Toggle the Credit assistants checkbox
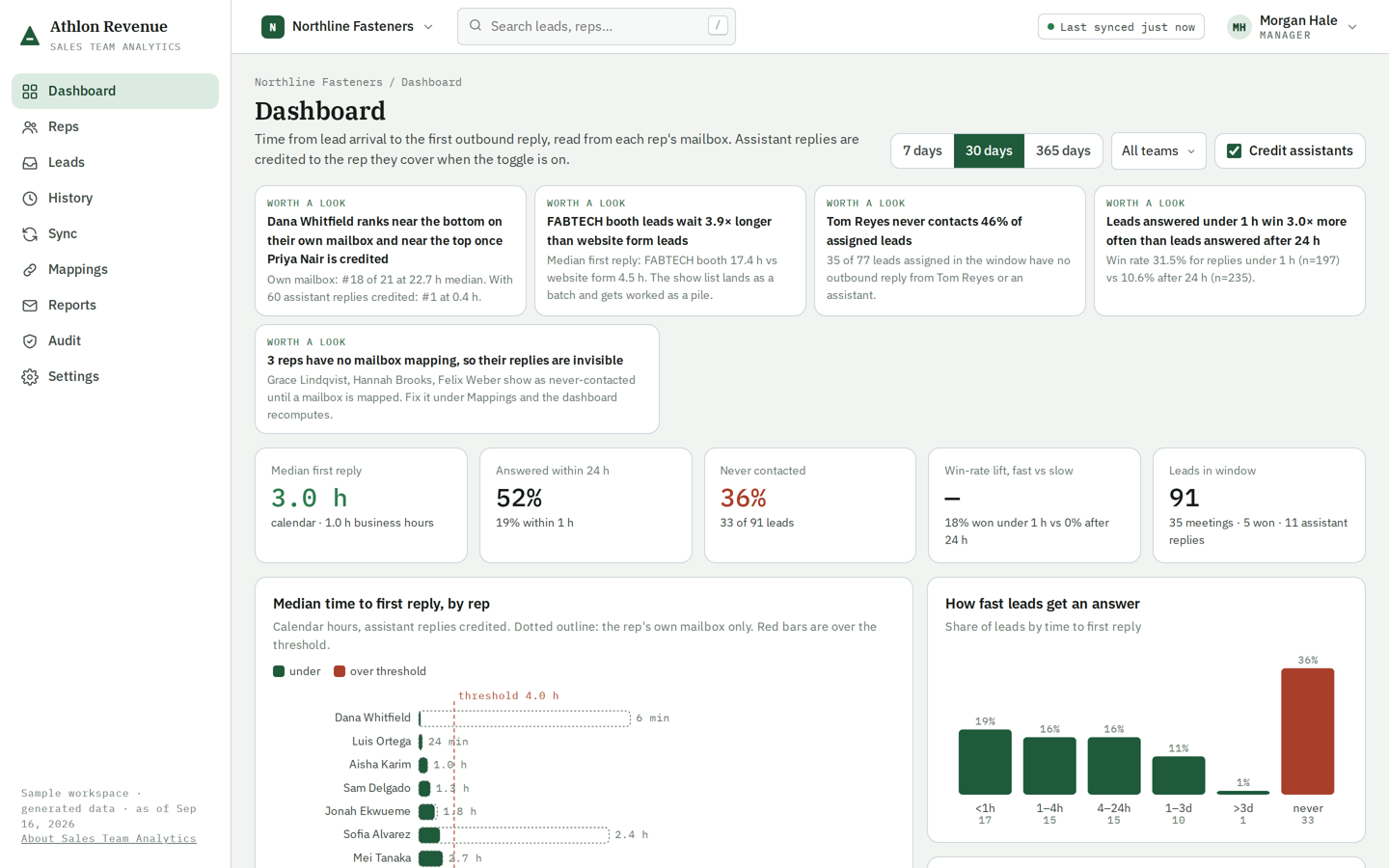This screenshot has width=1389, height=868. [1234, 150]
